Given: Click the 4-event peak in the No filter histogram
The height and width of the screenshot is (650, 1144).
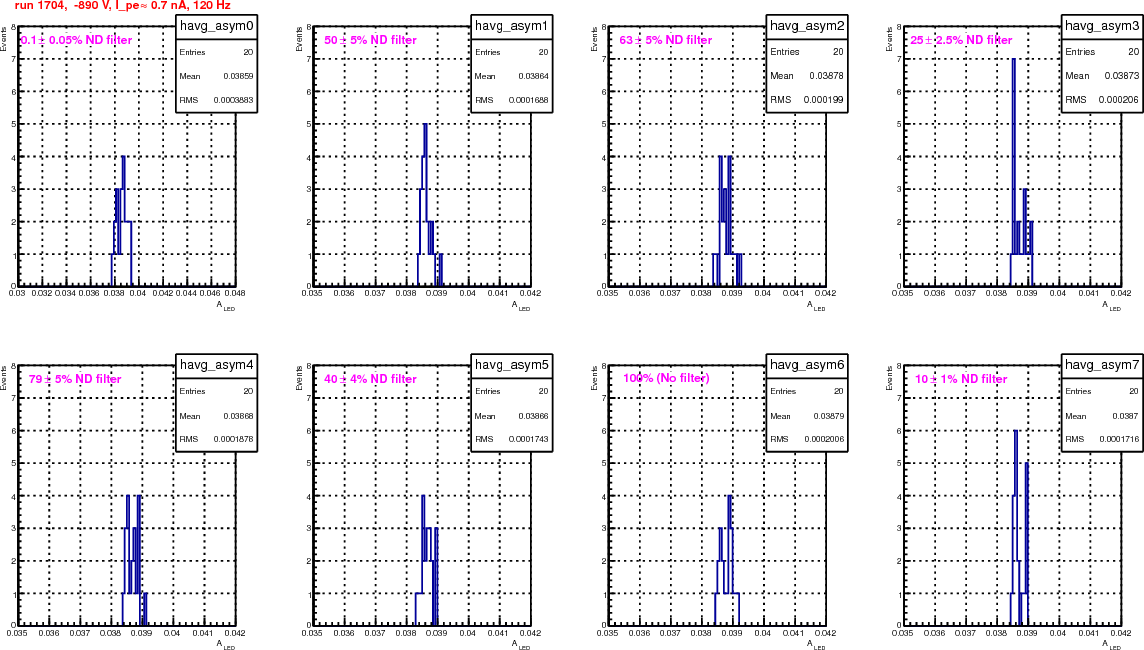Looking at the screenshot, I should point(730,560).
